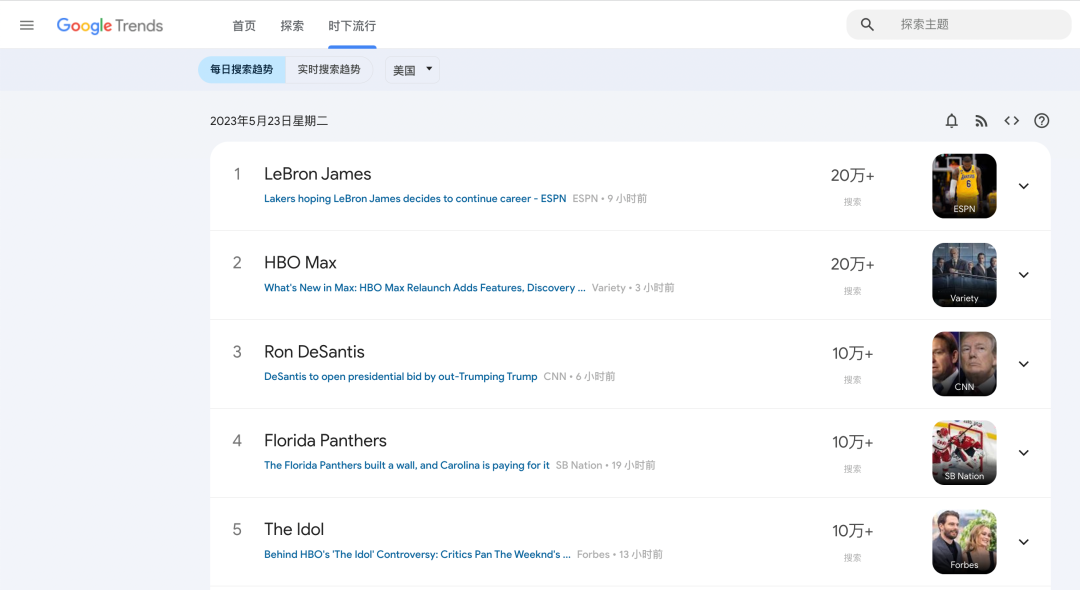This screenshot has width=1080, height=590.
Task: Click the 10万+ count for The Idol
Action: click(x=852, y=531)
